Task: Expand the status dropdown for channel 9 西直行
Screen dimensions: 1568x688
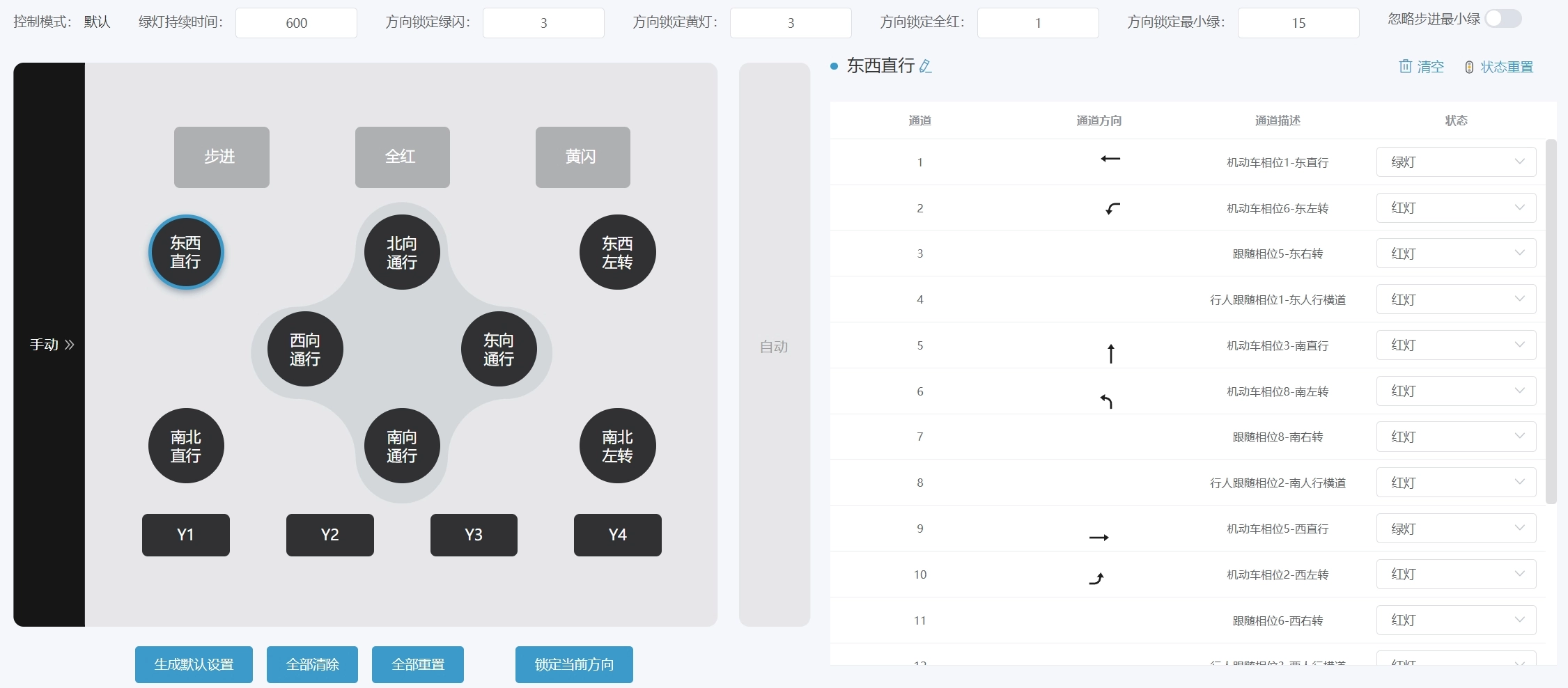Action: click(1456, 529)
